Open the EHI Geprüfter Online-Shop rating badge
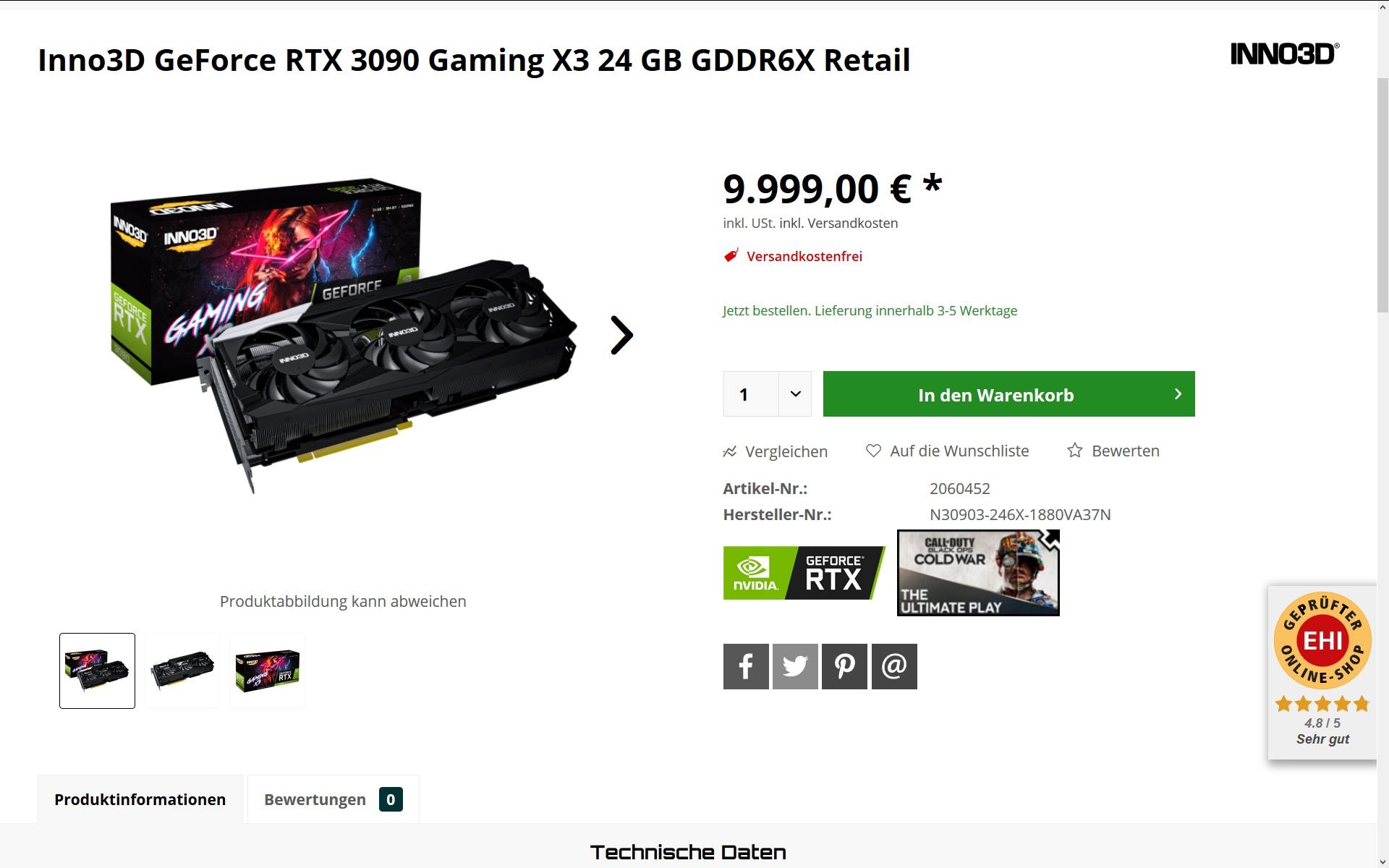The width and height of the screenshot is (1389, 868). (1322, 672)
